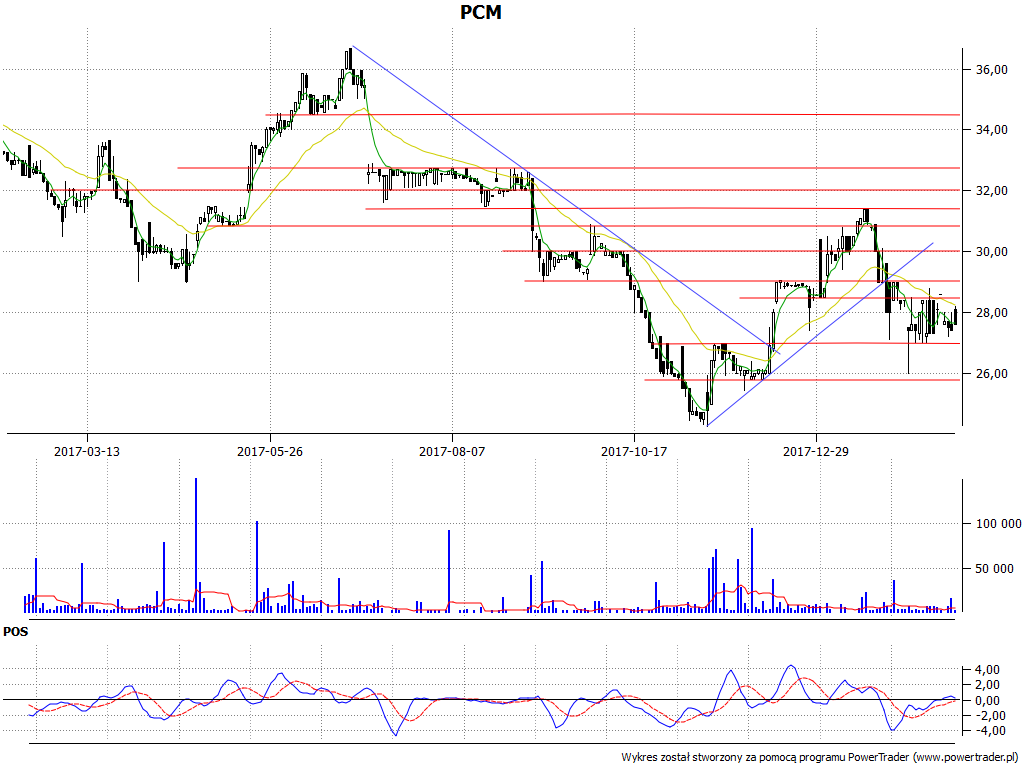1024x768 pixels.
Task: Open the PowerTrader website credit text
Action: pos(822,757)
